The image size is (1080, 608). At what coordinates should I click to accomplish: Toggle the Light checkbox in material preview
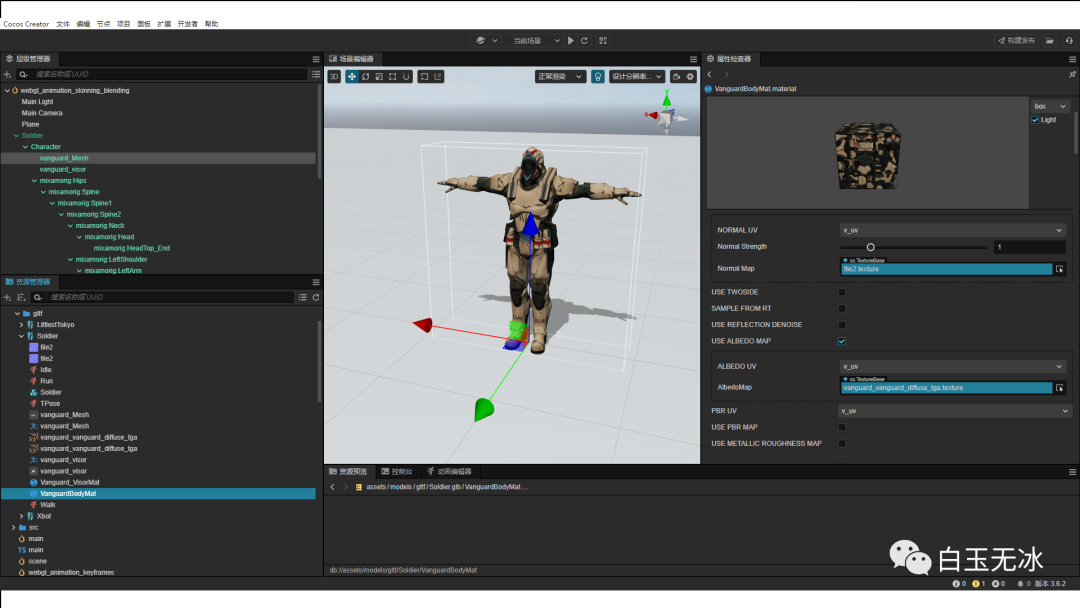[1035, 120]
